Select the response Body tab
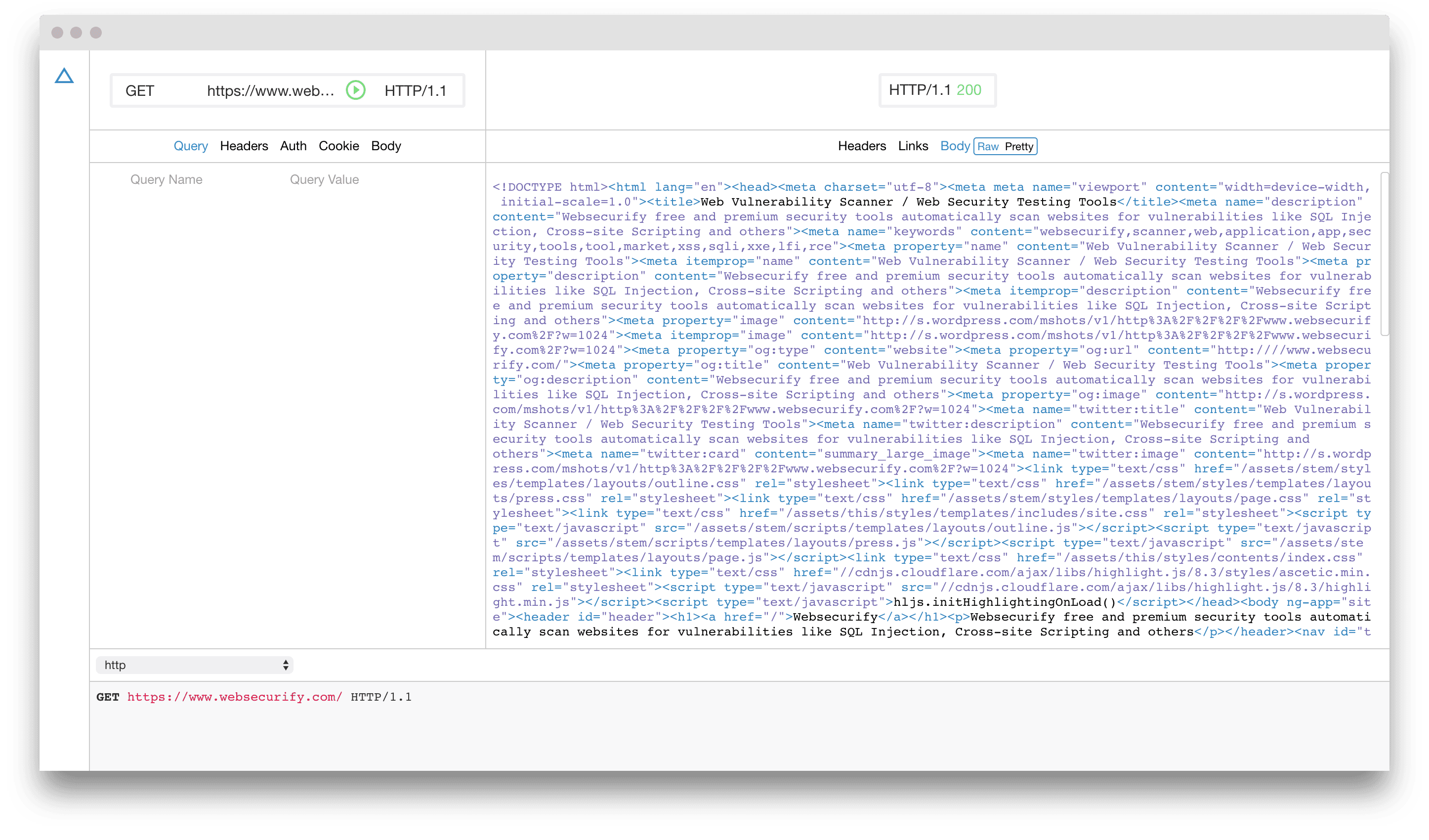The width and height of the screenshot is (1429, 840). tap(955, 146)
